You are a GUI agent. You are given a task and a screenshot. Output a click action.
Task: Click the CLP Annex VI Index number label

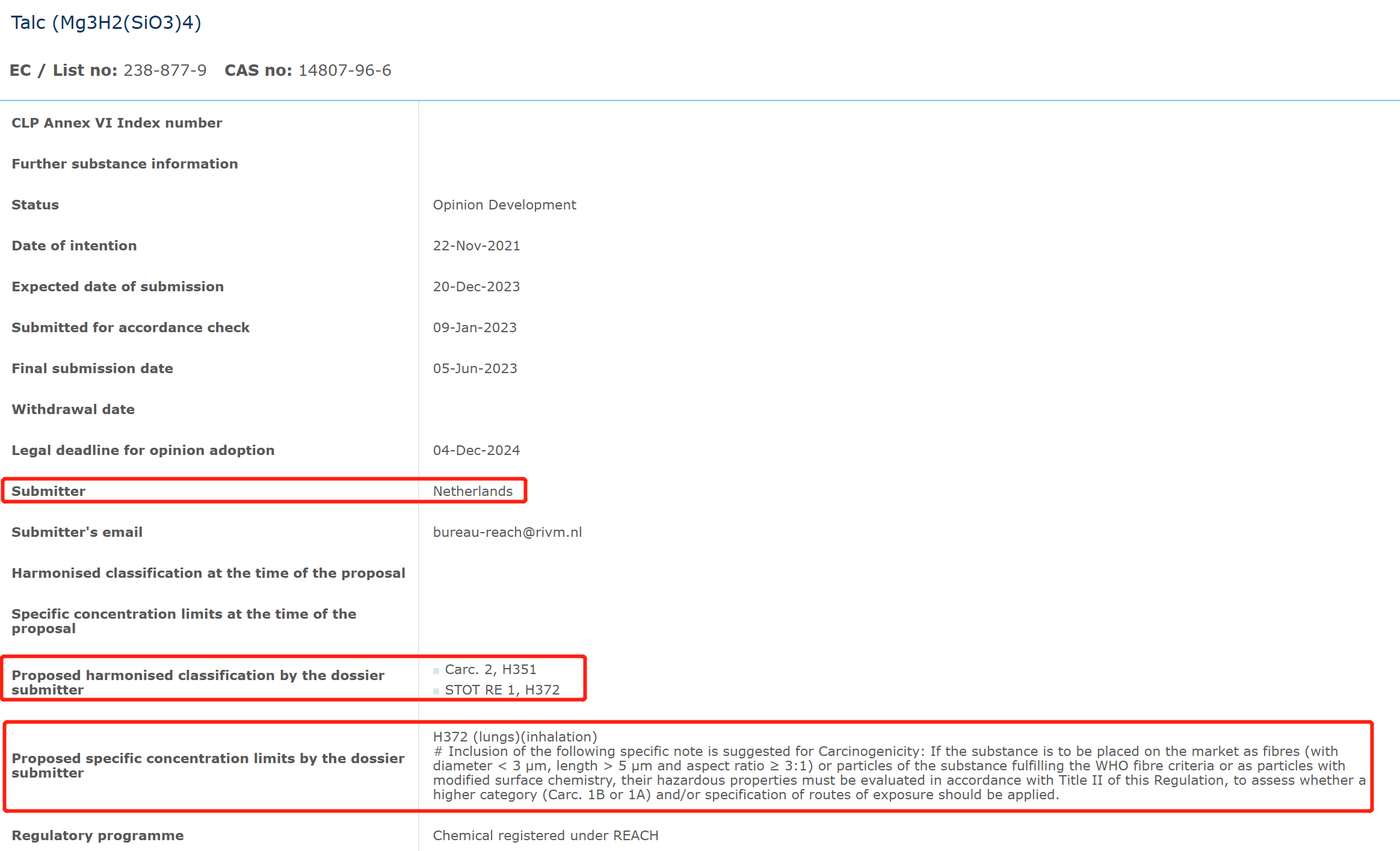117,123
